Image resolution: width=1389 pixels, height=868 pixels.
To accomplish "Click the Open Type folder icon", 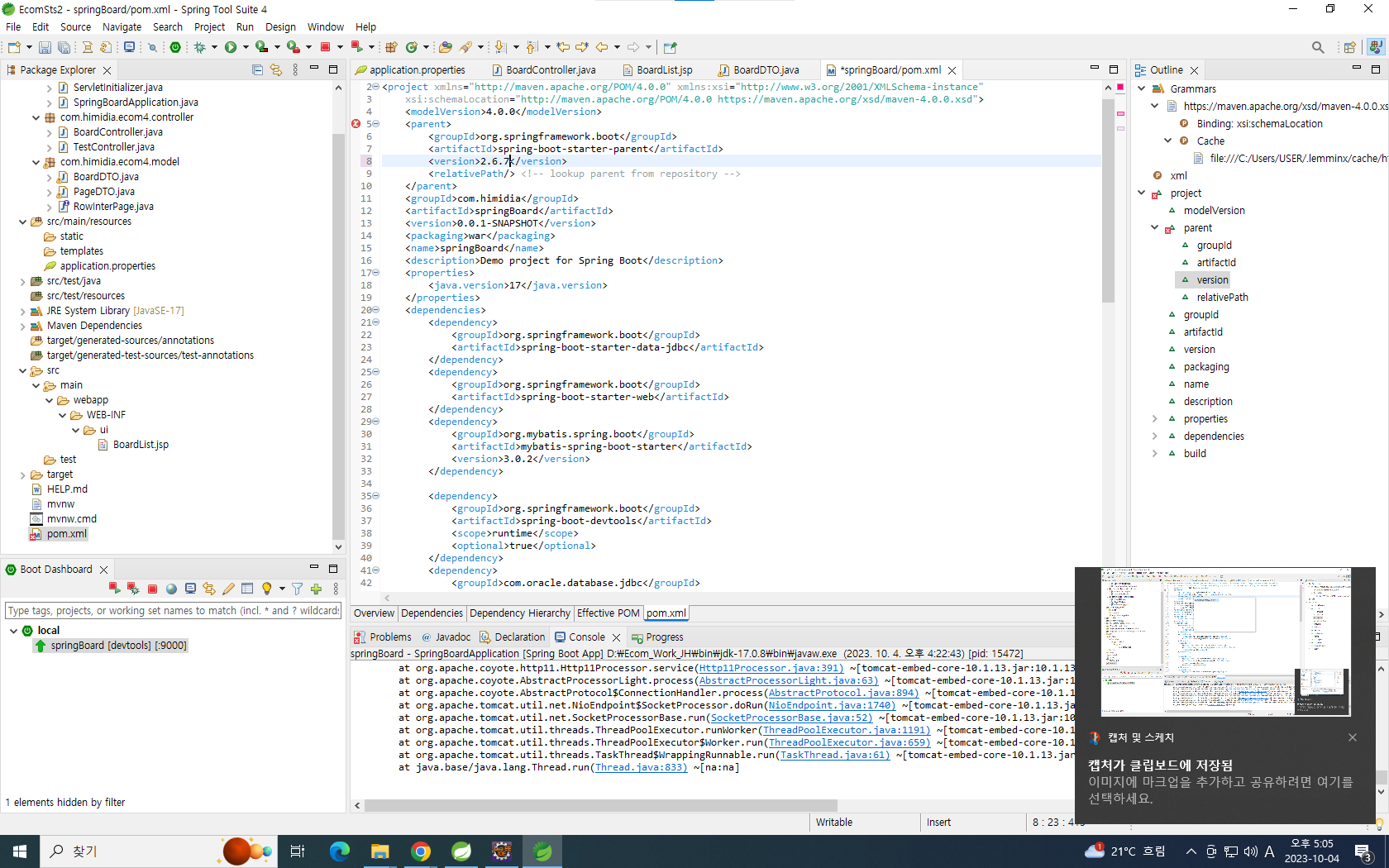I will (x=446, y=47).
